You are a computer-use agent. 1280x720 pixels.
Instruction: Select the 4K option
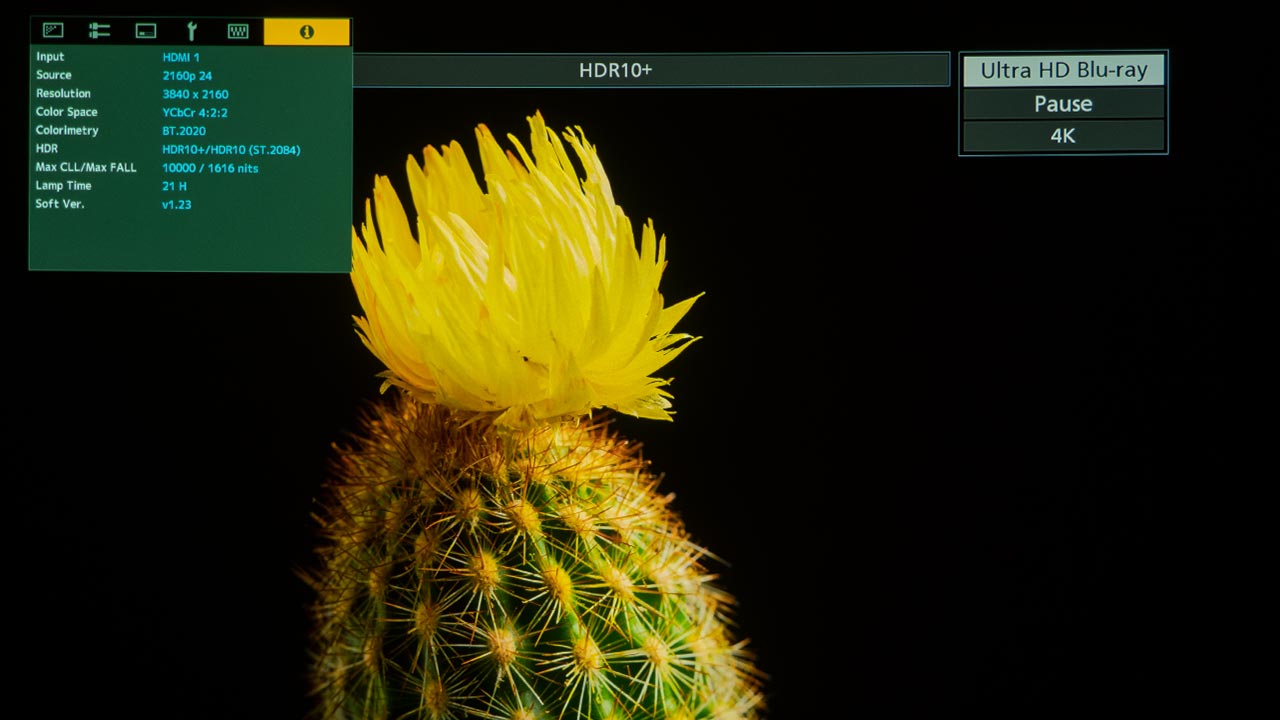click(1064, 136)
